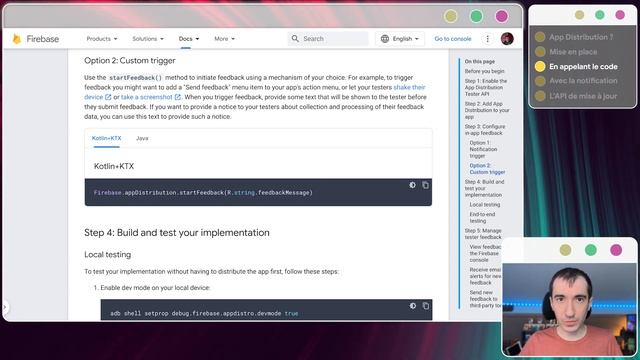Expand the left side navigation arrow

(5, 307)
